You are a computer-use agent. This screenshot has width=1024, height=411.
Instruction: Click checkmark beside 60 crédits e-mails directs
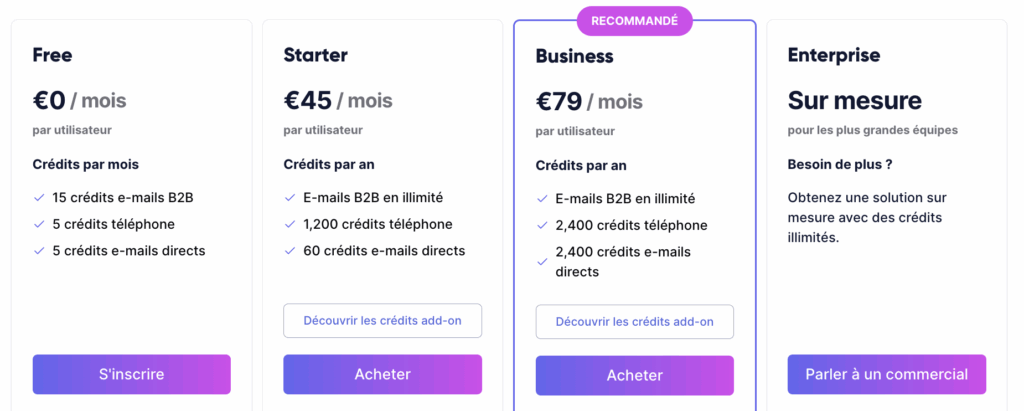(x=290, y=251)
